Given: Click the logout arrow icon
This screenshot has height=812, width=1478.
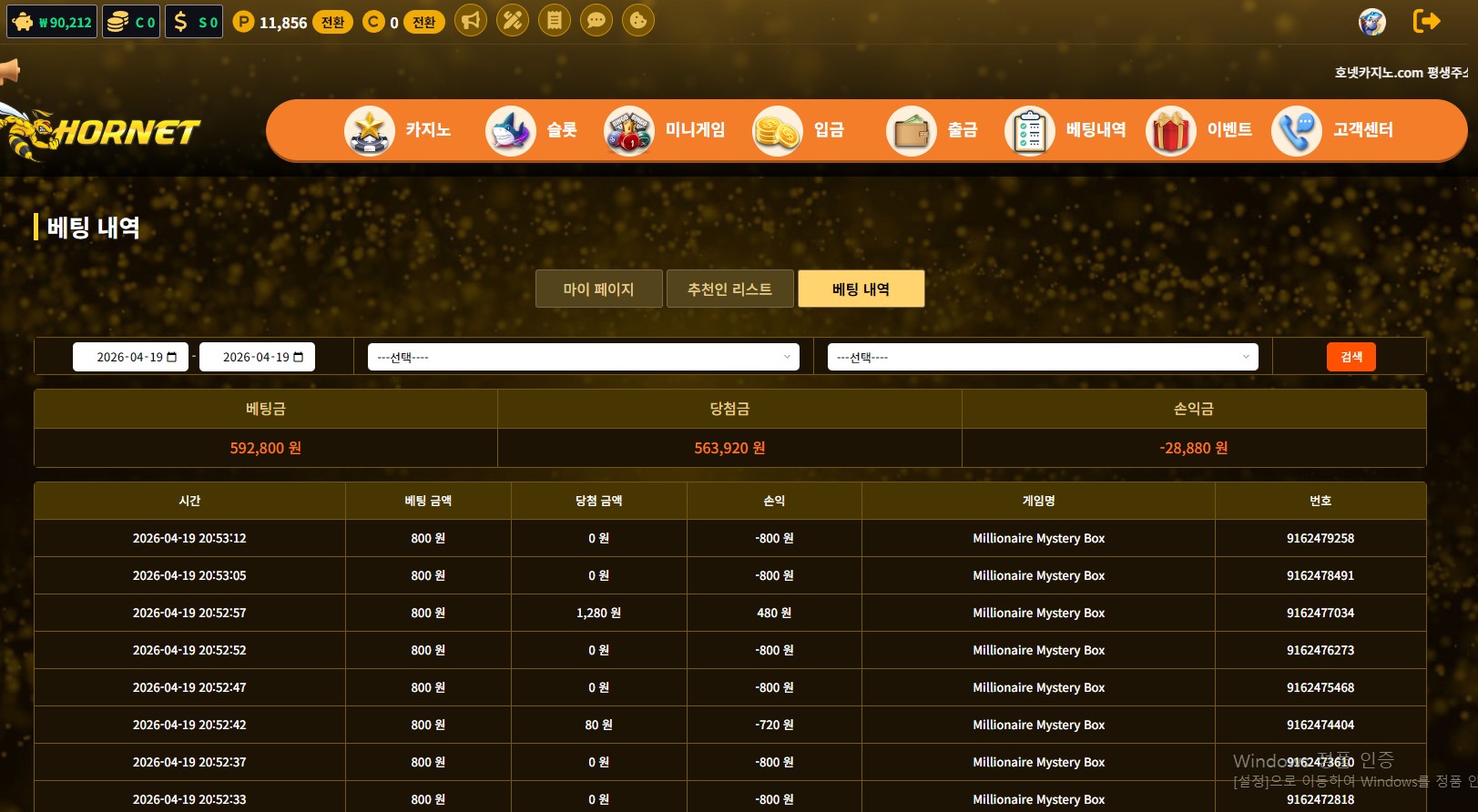Looking at the screenshot, I should pyautogui.click(x=1426, y=21).
